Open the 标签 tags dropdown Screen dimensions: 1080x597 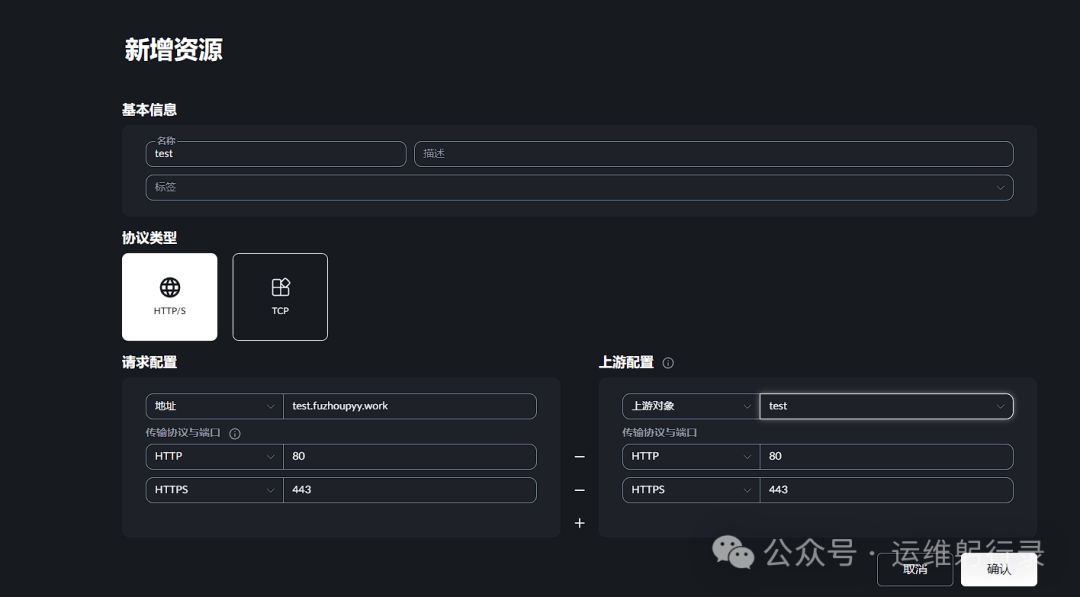pyautogui.click(x=579, y=187)
